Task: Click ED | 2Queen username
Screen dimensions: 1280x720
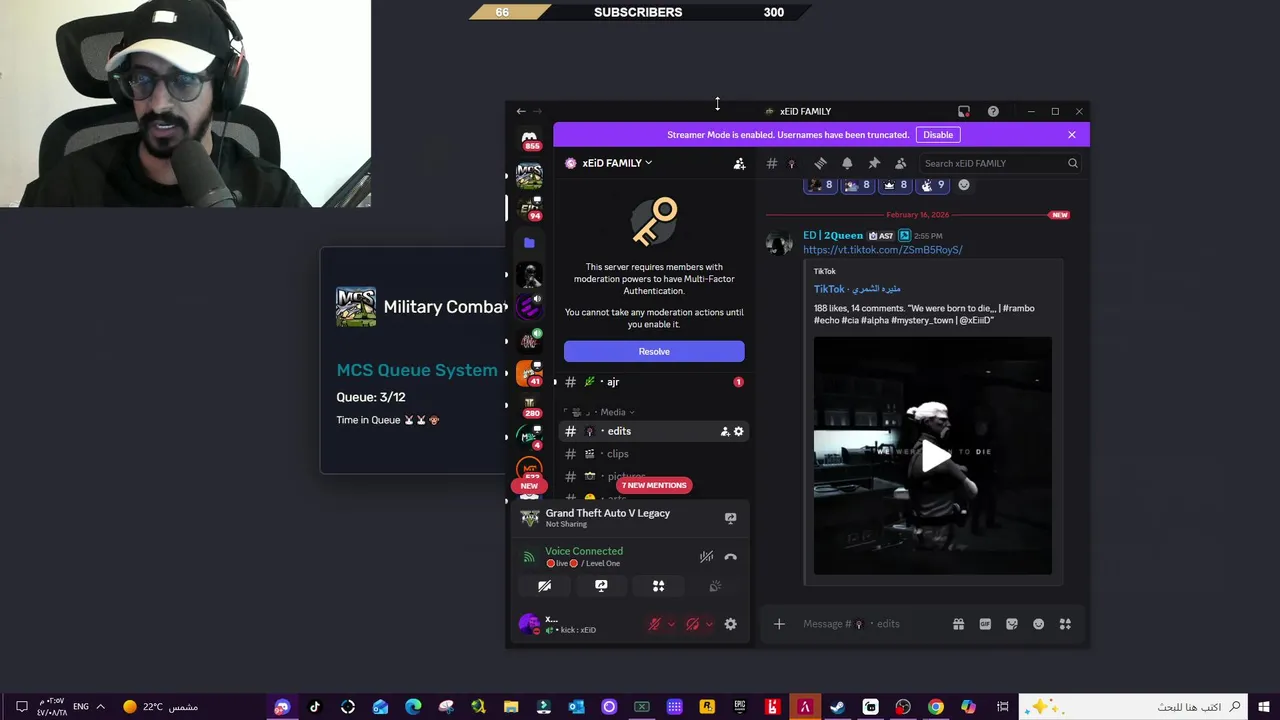Action: (x=832, y=236)
